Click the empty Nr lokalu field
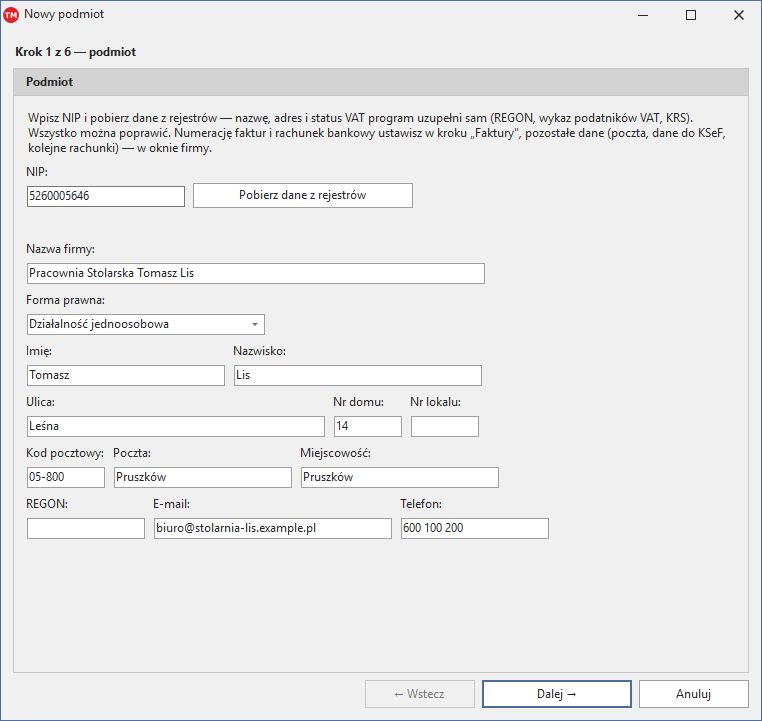This screenshot has height=721, width=762. (x=445, y=427)
